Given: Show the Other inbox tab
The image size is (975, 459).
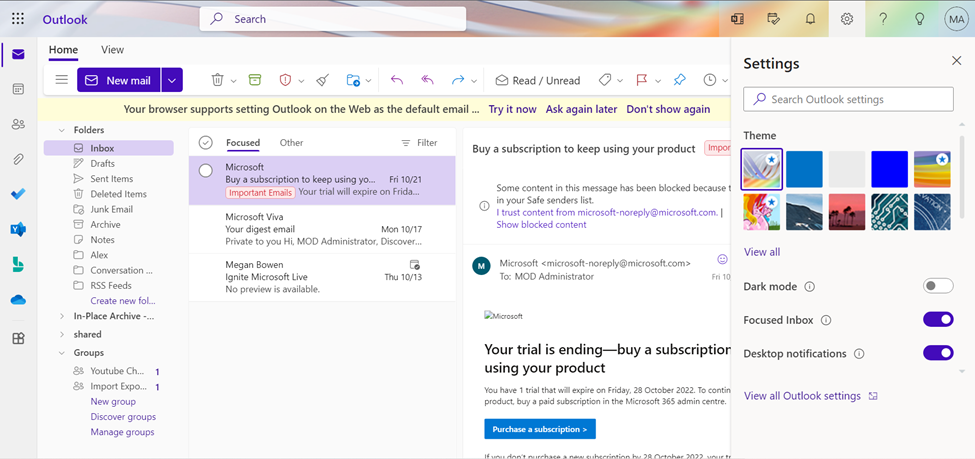Looking at the screenshot, I should (291, 142).
